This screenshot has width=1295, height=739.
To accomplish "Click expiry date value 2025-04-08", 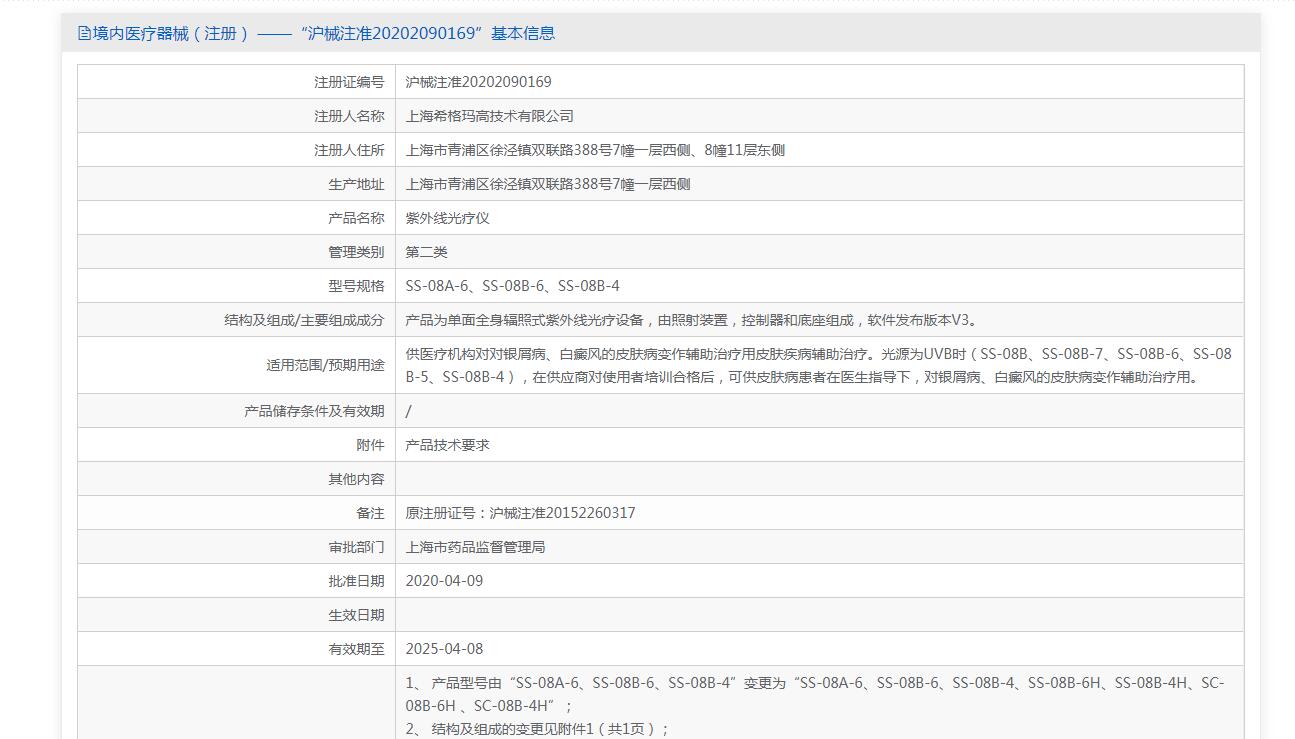I will [x=444, y=649].
